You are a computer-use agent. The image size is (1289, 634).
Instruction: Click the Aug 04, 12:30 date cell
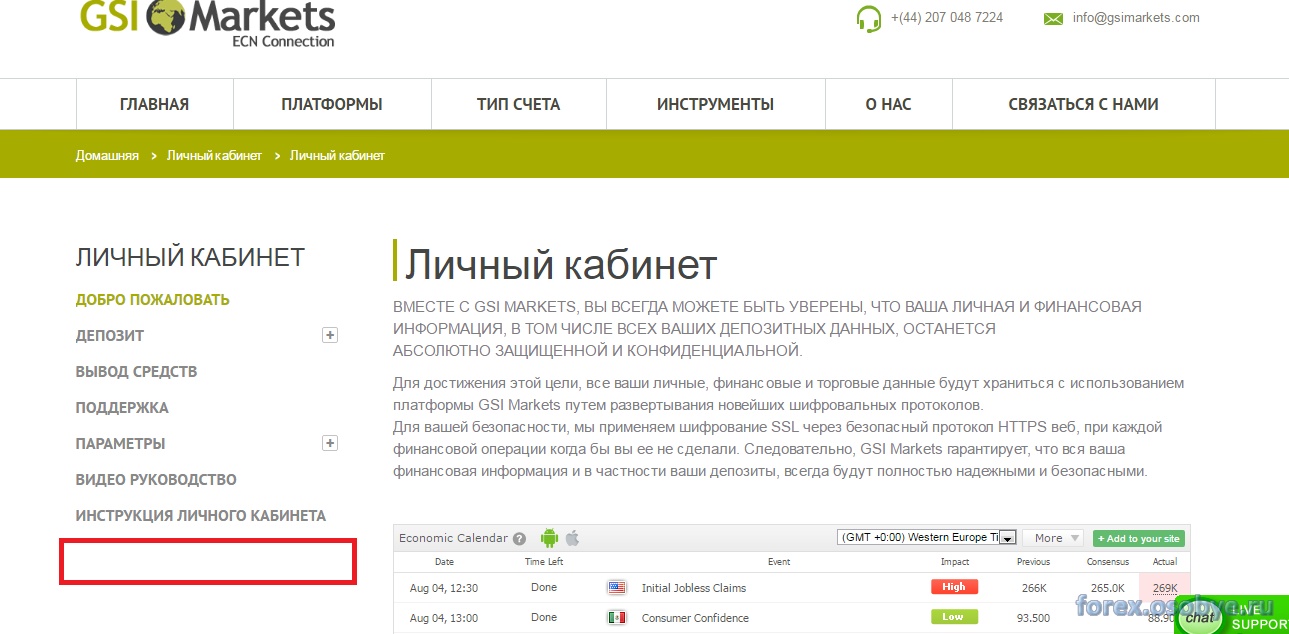coord(444,588)
